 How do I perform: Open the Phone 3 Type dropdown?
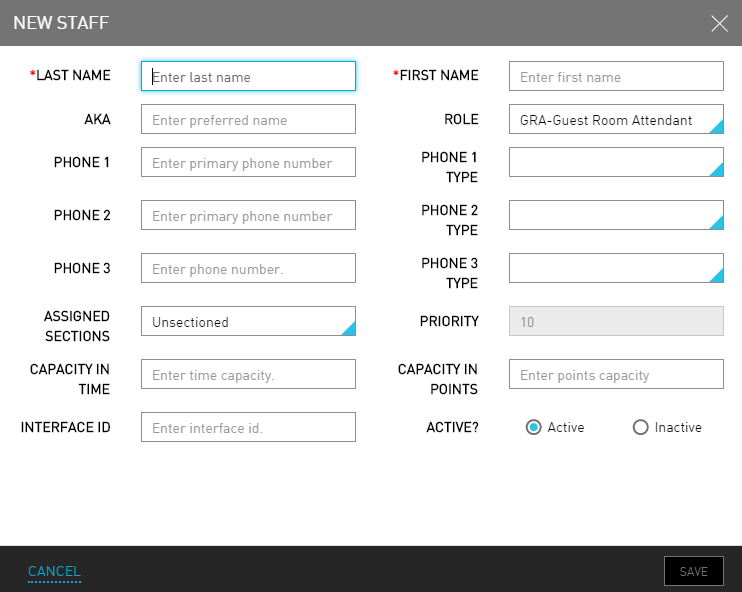[616, 268]
